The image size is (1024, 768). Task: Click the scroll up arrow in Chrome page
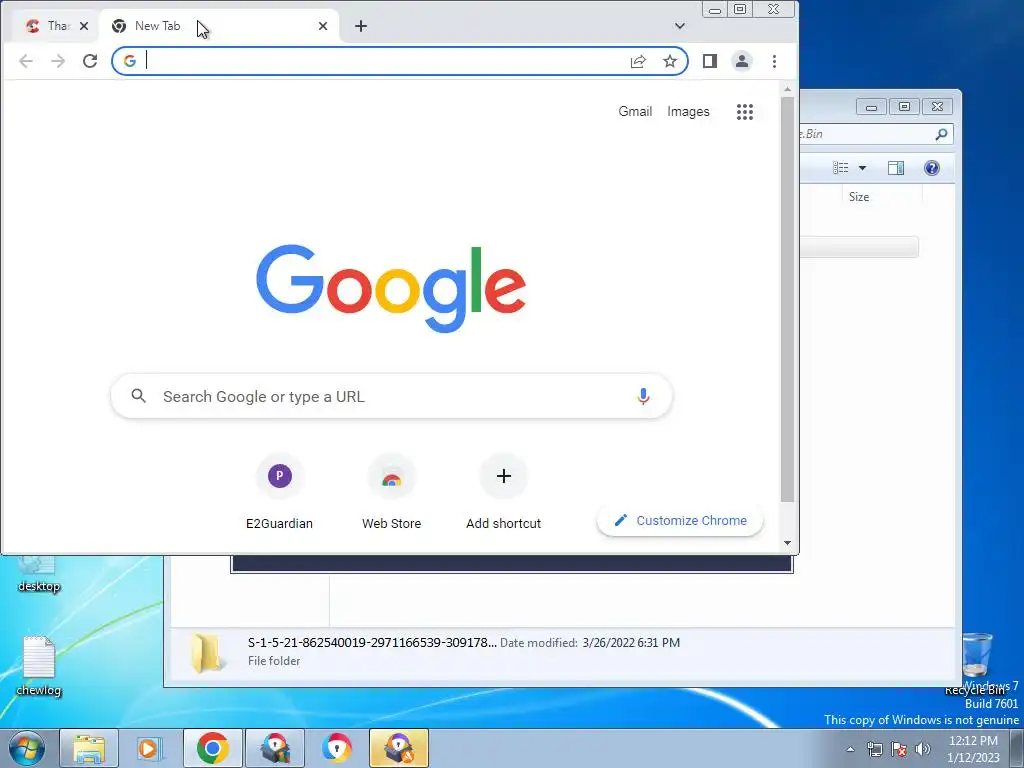coord(788,89)
